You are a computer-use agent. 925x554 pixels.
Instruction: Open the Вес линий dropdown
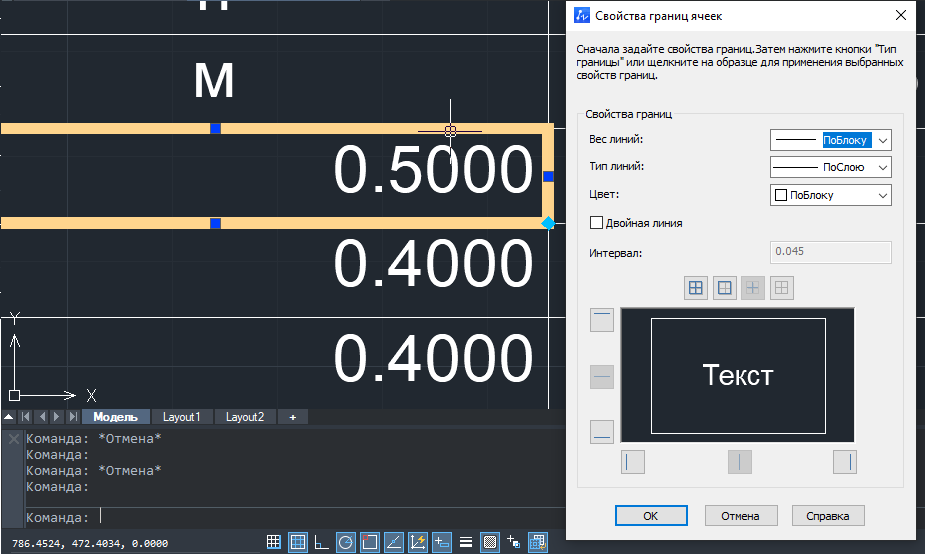[830, 140]
